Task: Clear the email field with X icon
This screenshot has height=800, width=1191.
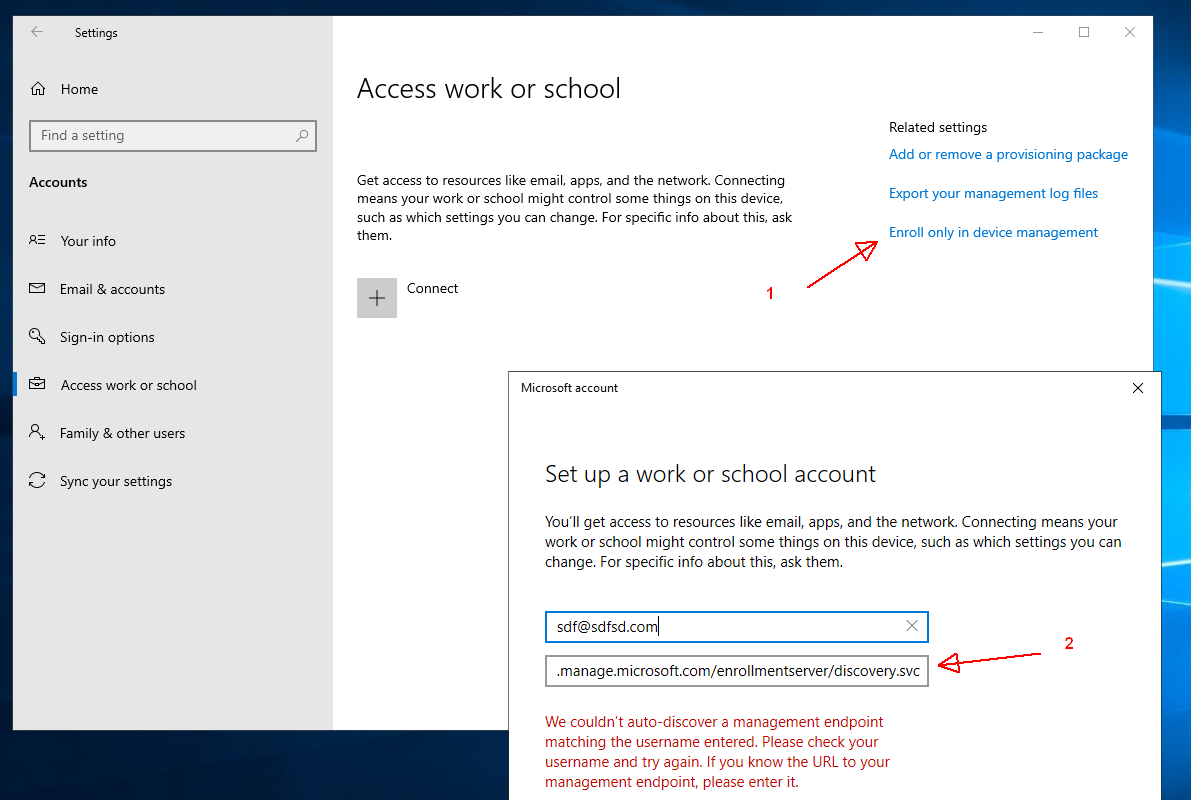Action: click(911, 626)
